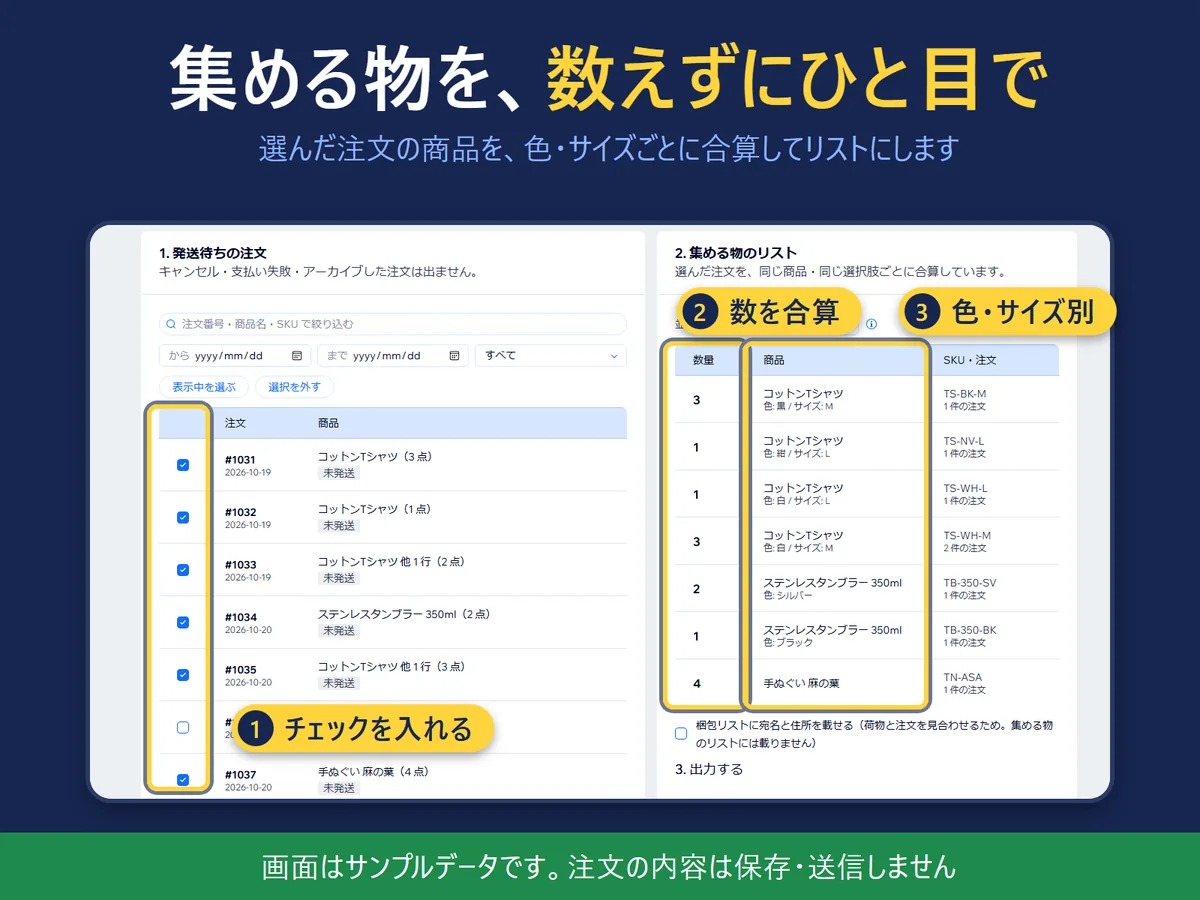
Task: Click SKU TS-BK-M in pick list
Action: point(965,394)
